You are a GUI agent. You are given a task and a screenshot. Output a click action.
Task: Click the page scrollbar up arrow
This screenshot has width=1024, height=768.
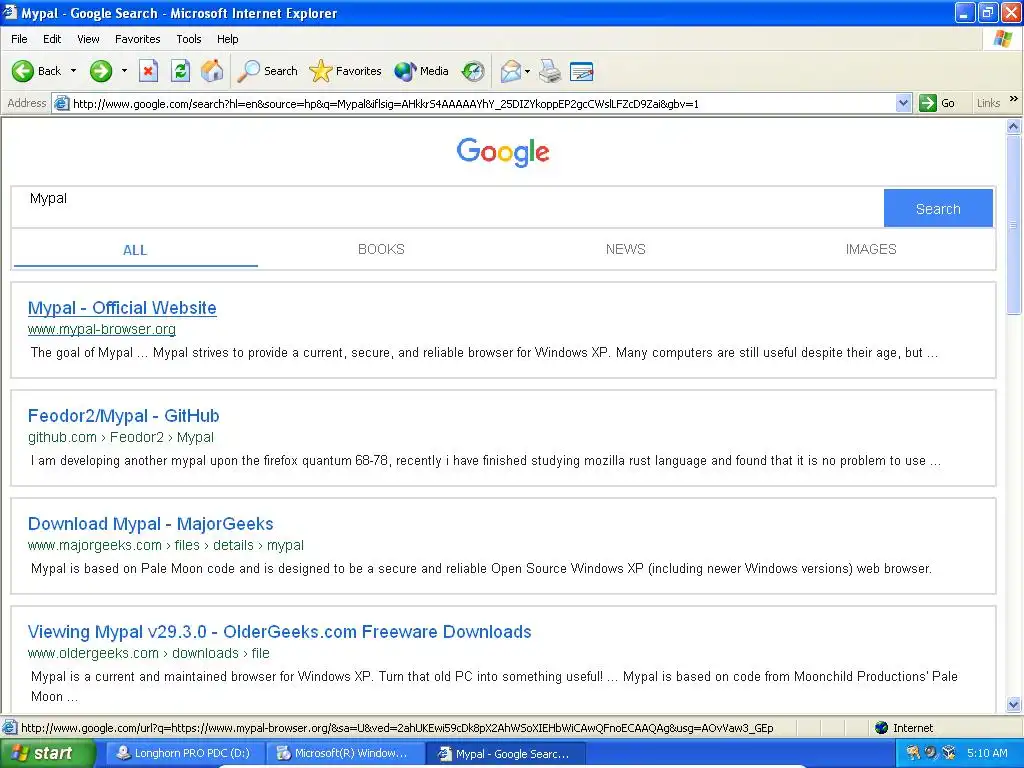[x=1014, y=127]
